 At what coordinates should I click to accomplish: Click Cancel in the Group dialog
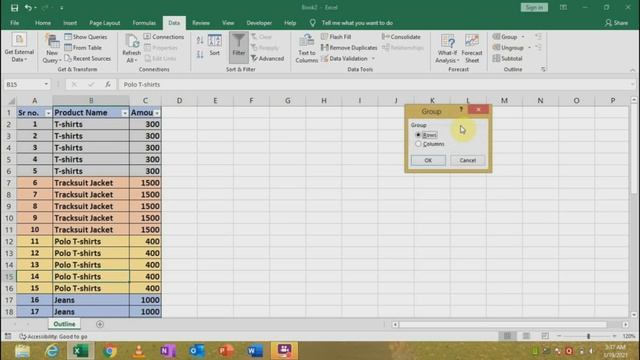point(467,160)
